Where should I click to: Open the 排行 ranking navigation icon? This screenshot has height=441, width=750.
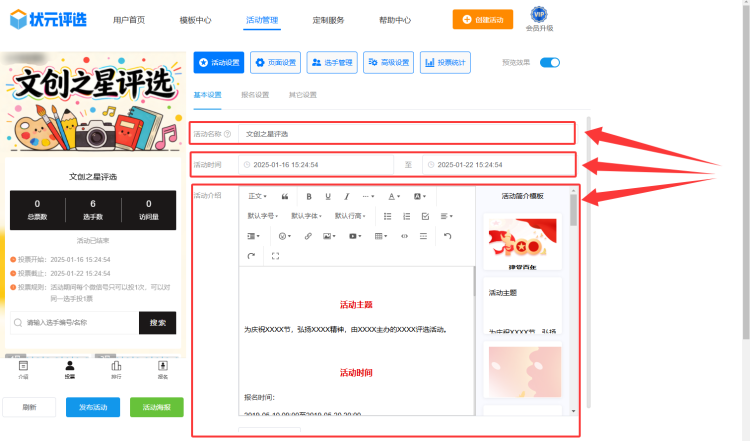tap(116, 370)
